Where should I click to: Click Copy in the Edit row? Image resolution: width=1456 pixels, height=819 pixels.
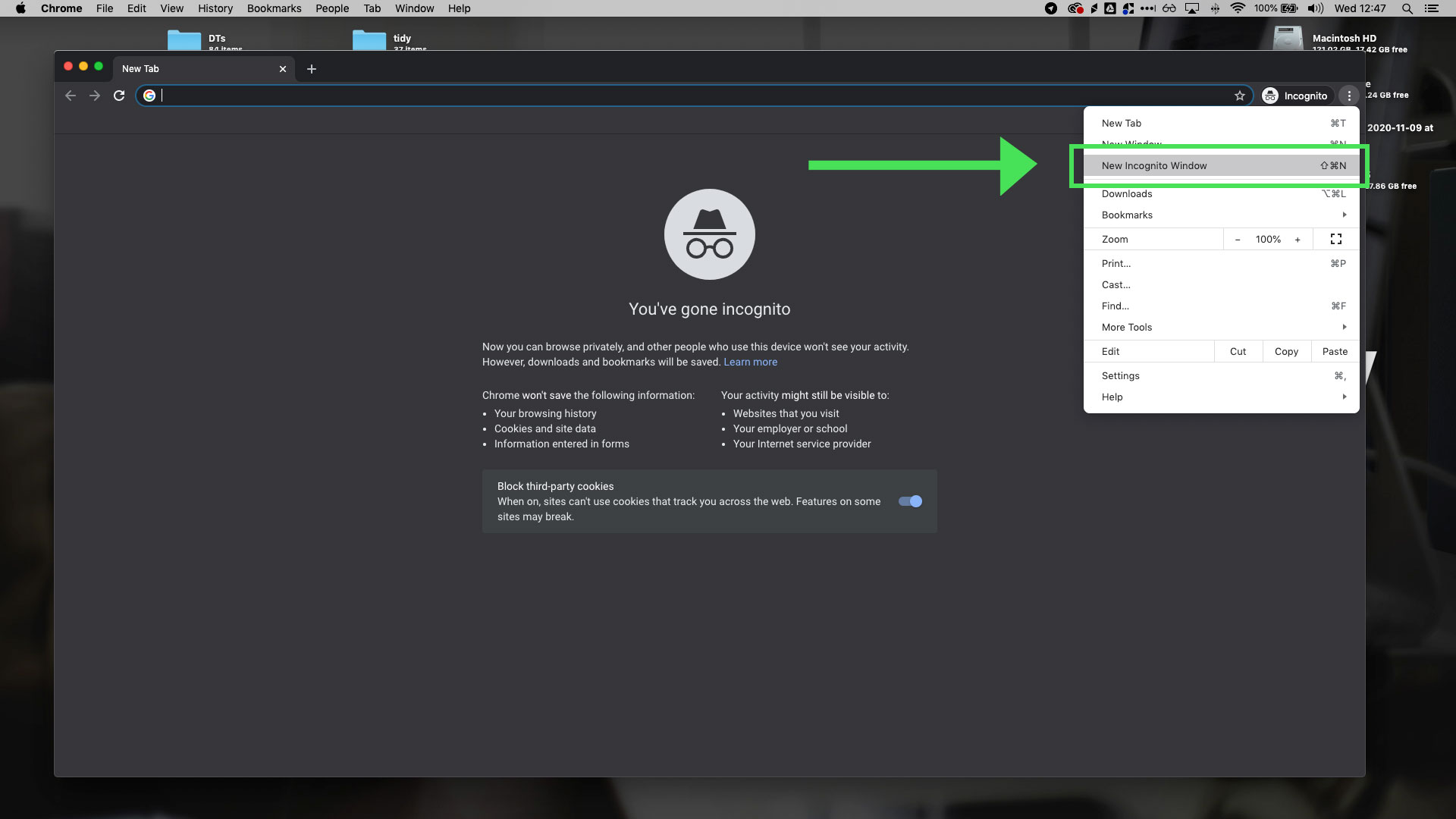coord(1287,352)
